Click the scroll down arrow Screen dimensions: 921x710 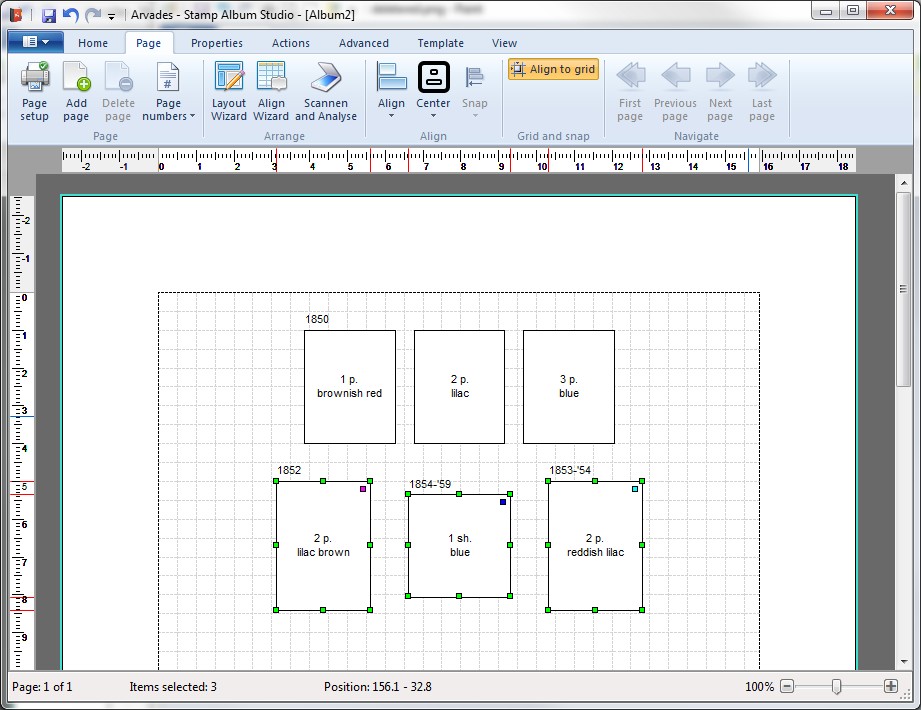click(904, 662)
